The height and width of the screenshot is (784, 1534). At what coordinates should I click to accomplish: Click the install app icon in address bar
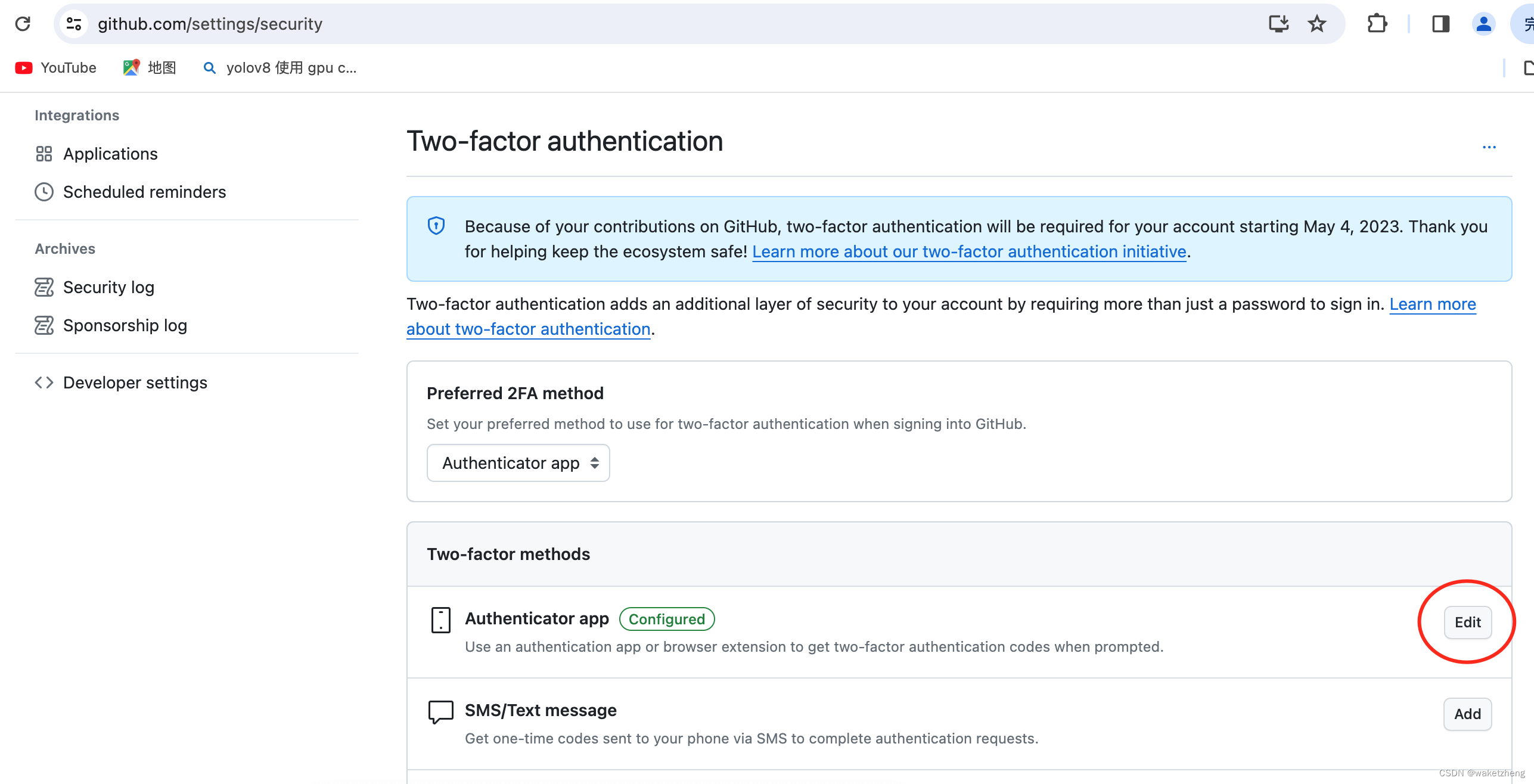[1278, 24]
